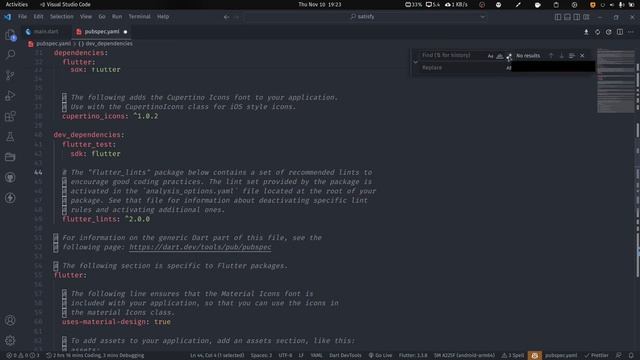
Task: Close the find and replace widget
Action: (582, 56)
